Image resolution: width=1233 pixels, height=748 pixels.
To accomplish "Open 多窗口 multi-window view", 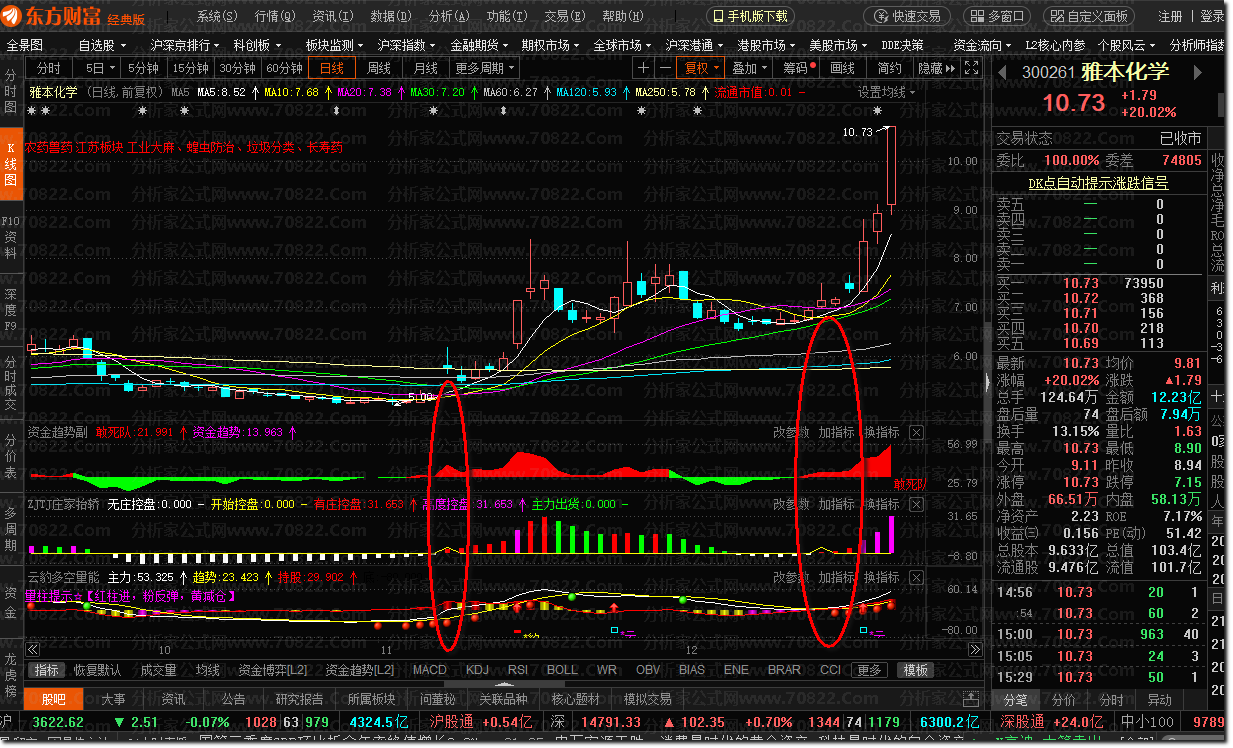I will click(996, 16).
